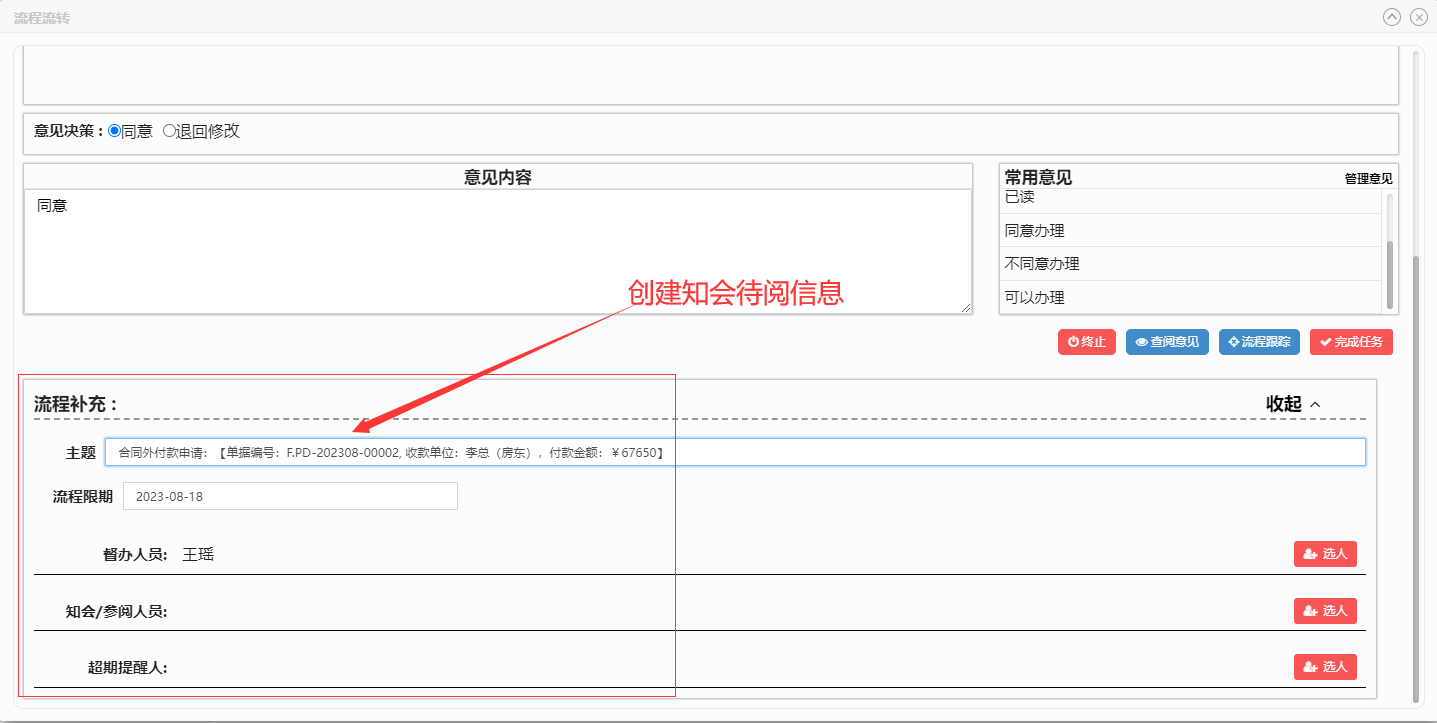Open 流程跟踪 process tracking
1437x723 pixels.
(x=1259, y=342)
